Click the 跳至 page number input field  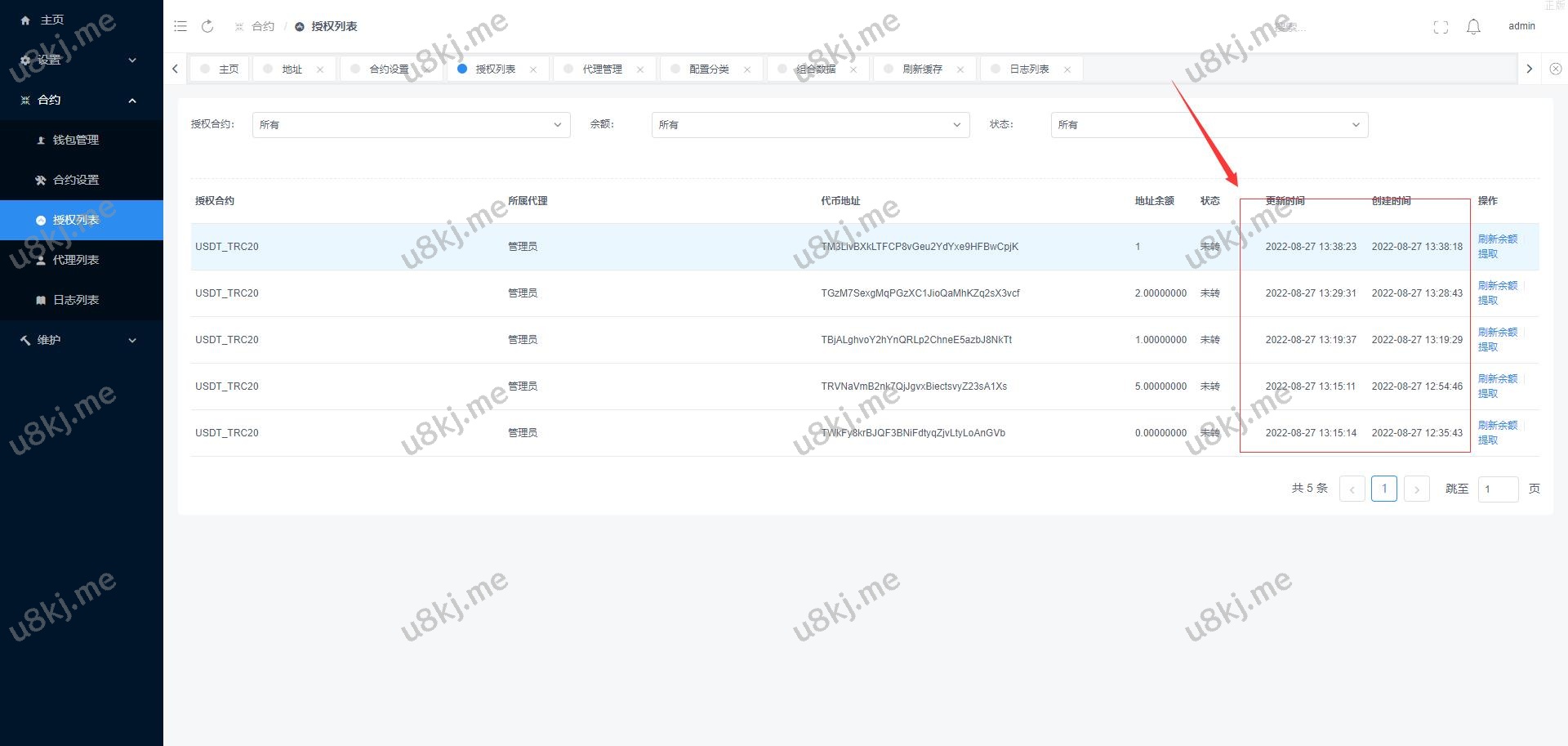(1498, 489)
